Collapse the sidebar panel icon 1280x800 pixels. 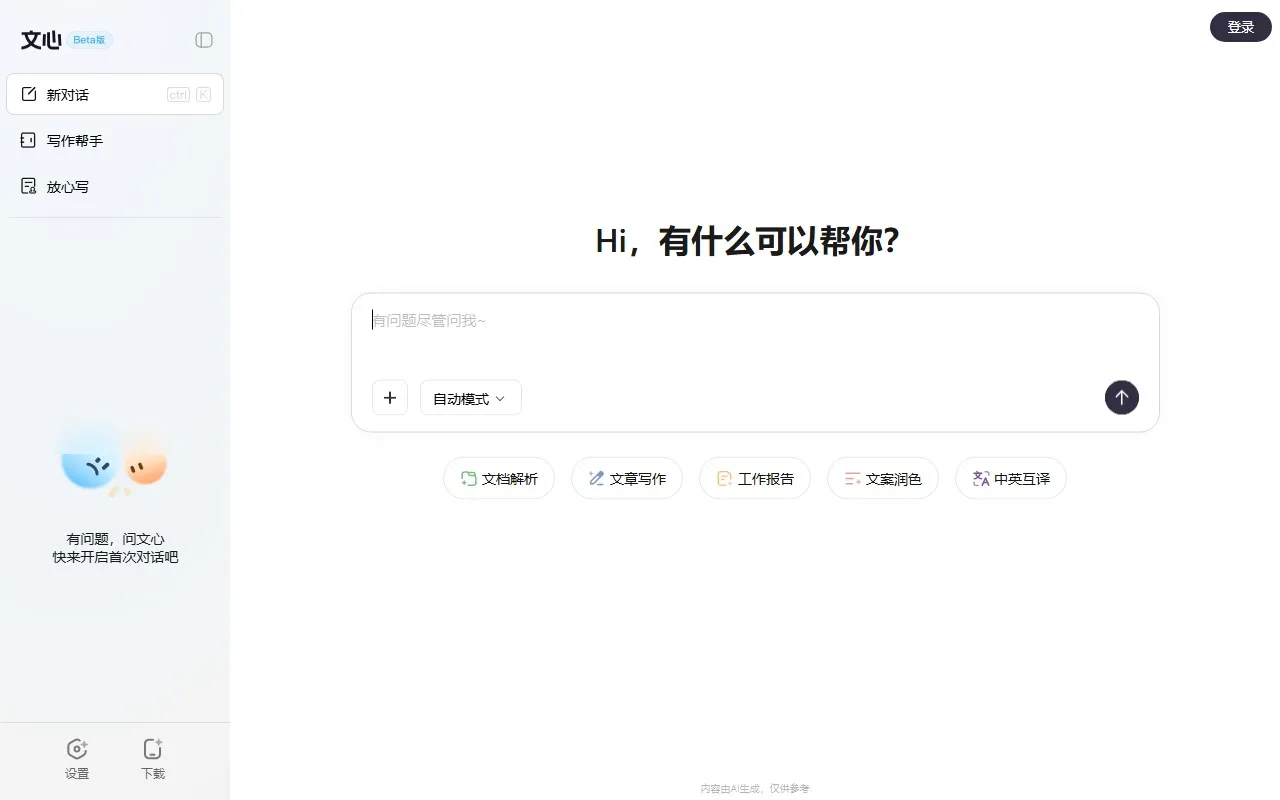(204, 39)
